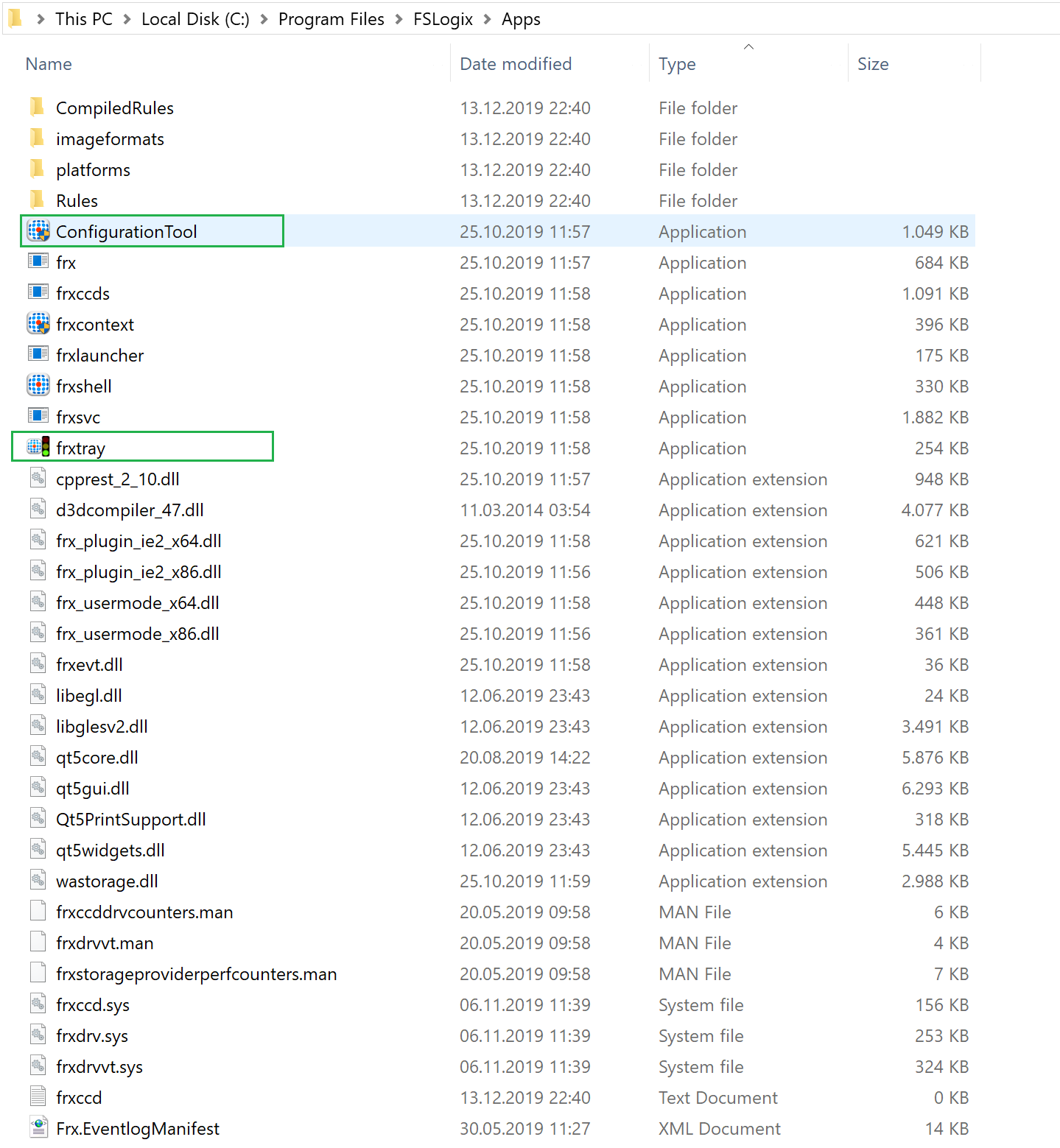Open the chevron after FSLogix breadcrumb
Image resolution: width=1060 pixels, height=1148 pixels.
point(487,18)
